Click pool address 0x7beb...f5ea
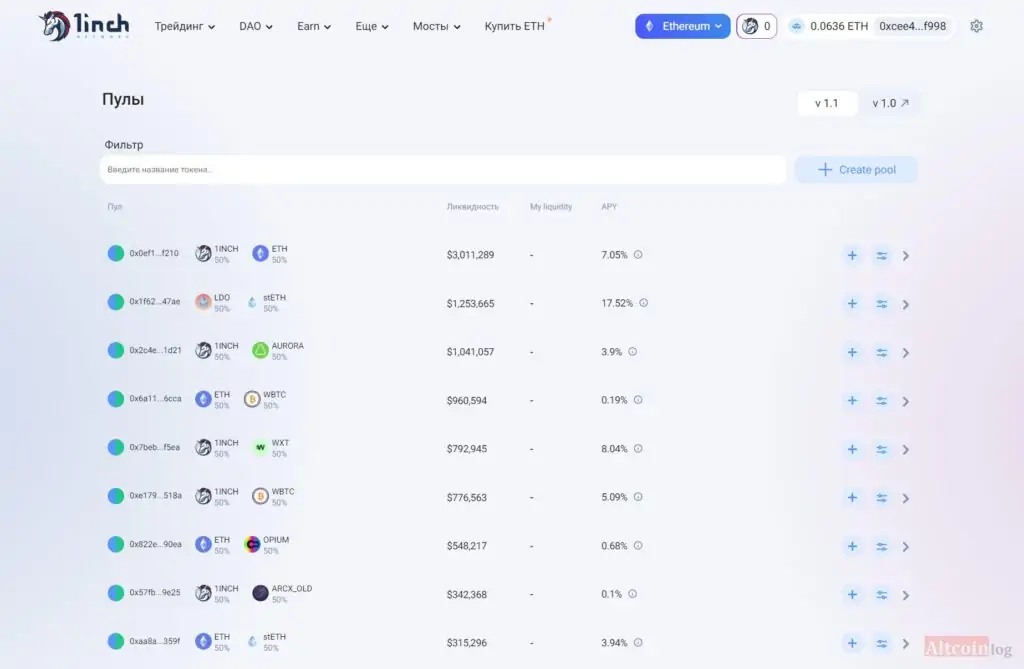 click(155, 448)
